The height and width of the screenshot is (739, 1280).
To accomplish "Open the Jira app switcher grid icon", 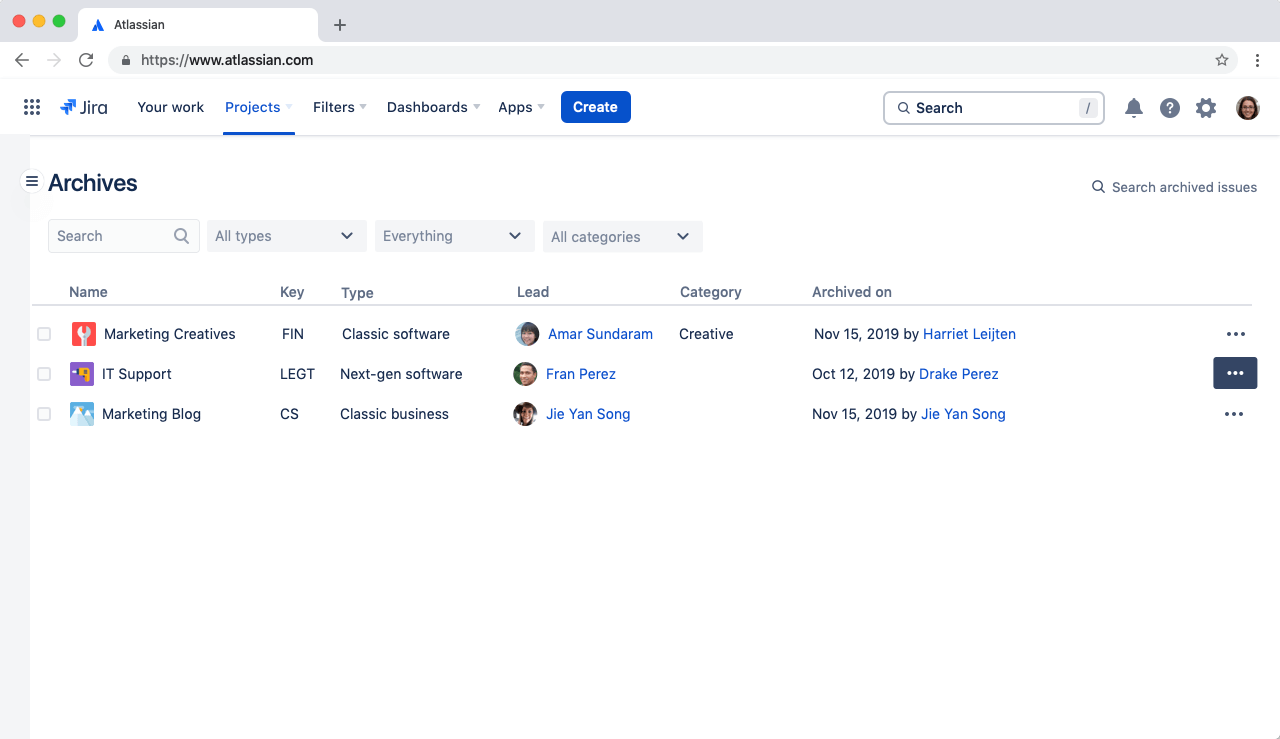I will [31, 107].
